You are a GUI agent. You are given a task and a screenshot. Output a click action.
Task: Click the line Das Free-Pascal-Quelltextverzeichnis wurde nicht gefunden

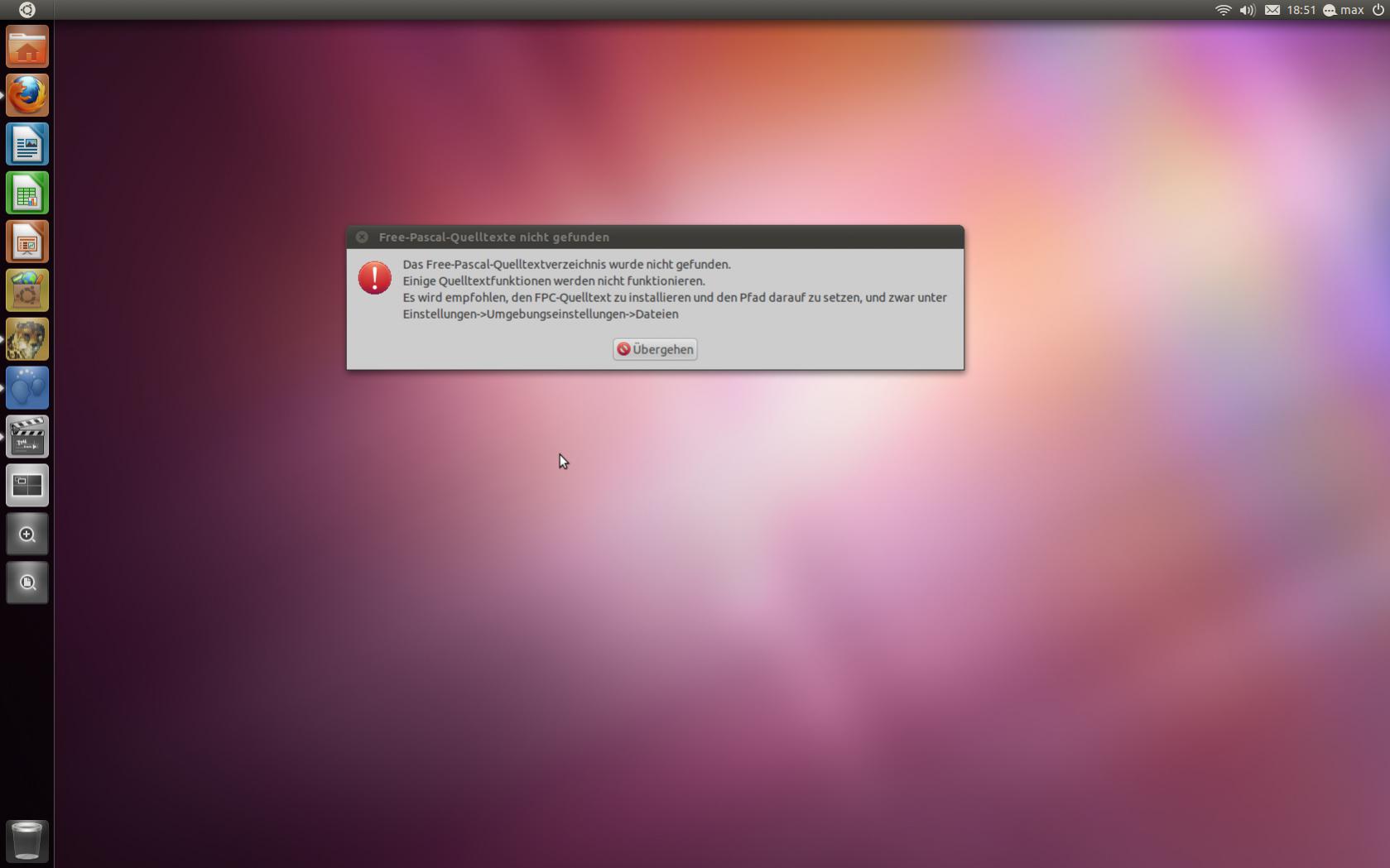click(x=567, y=264)
